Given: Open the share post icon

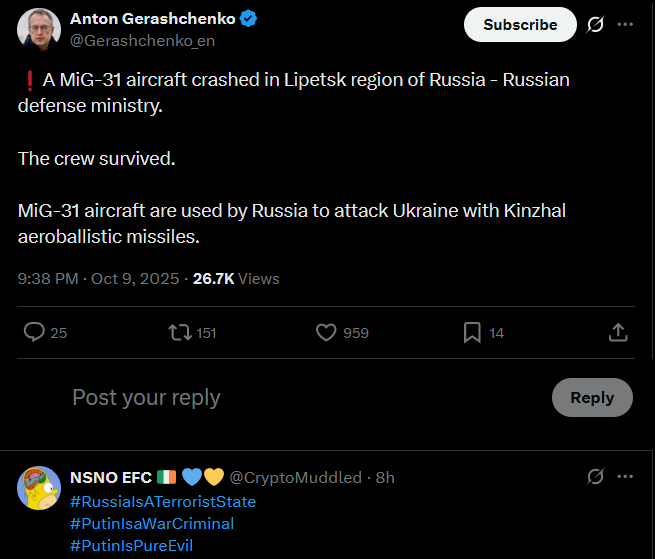Looking at the screenshot, I should point(618,332).
